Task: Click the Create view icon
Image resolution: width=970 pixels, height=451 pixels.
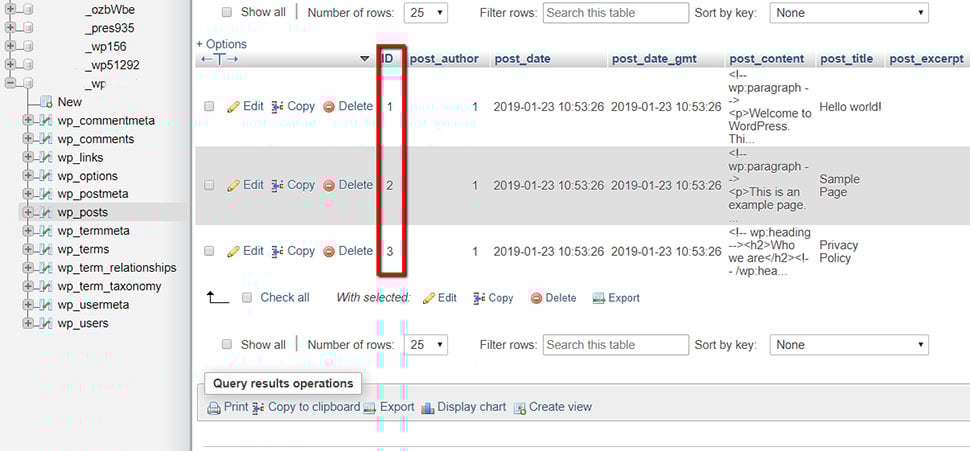Action: [x=520, y=408]
